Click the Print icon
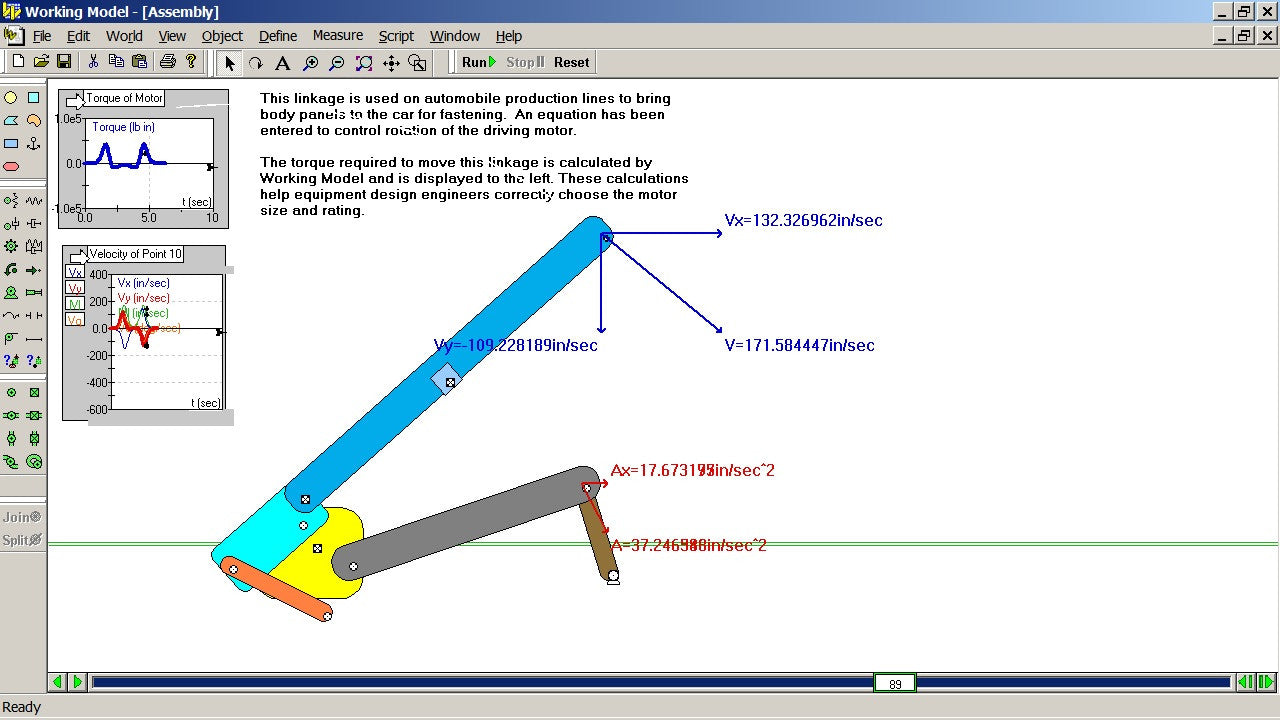The height and width of the screenshot is (720, 1280). pyautogui.click(x=167, y=62)
